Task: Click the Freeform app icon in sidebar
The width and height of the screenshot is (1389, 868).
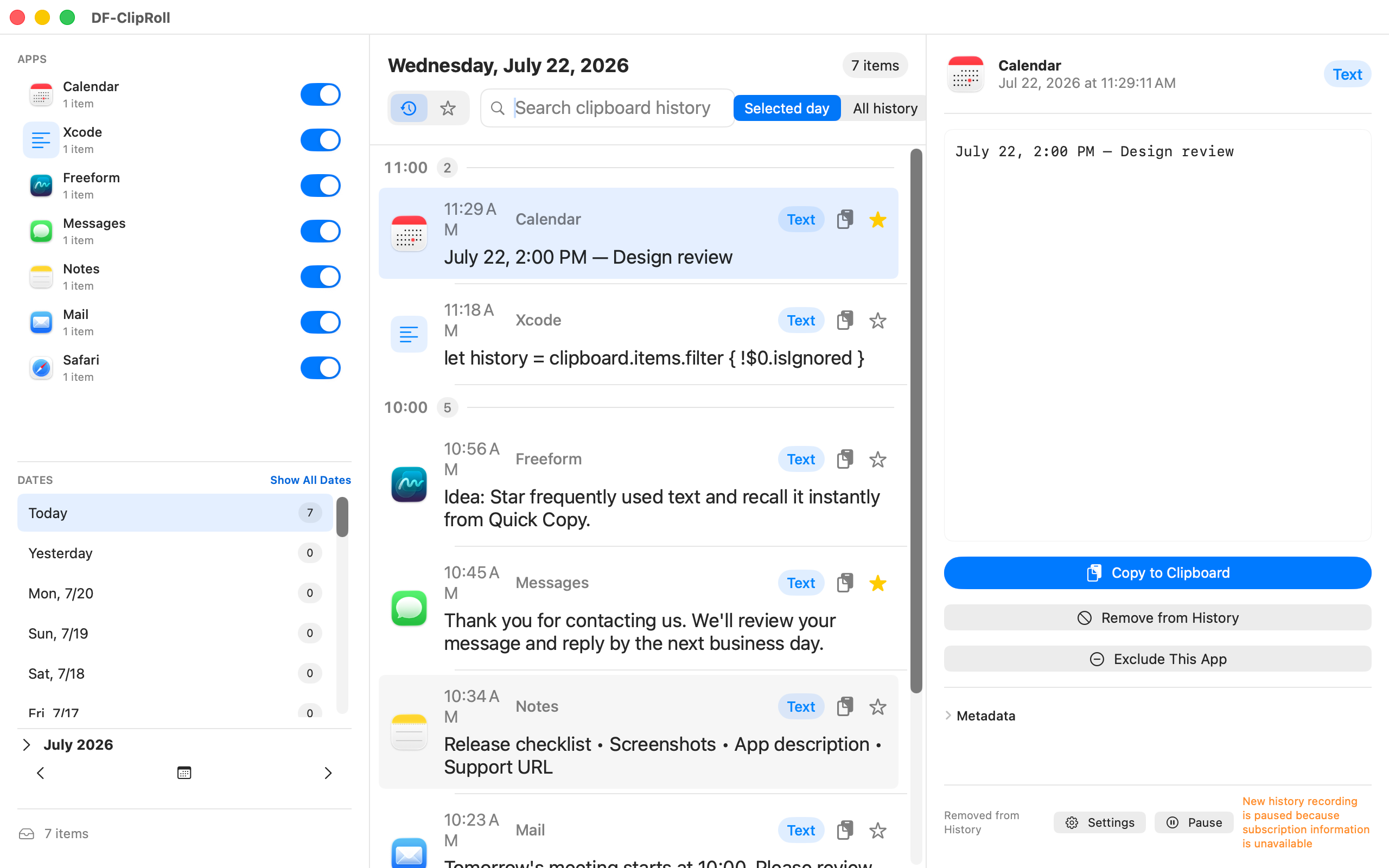Action: tap(41, 186)
